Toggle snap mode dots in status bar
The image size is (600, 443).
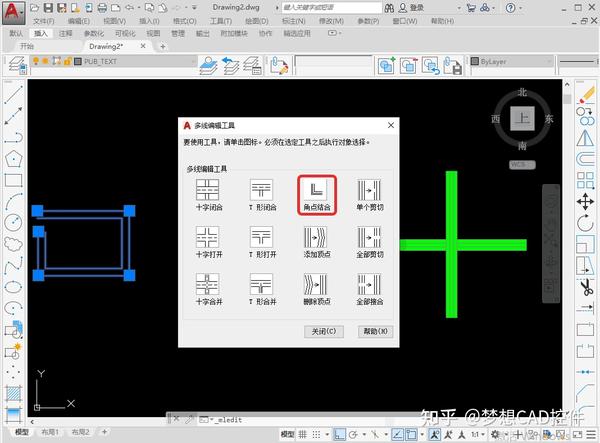click(x=316, y=434)
